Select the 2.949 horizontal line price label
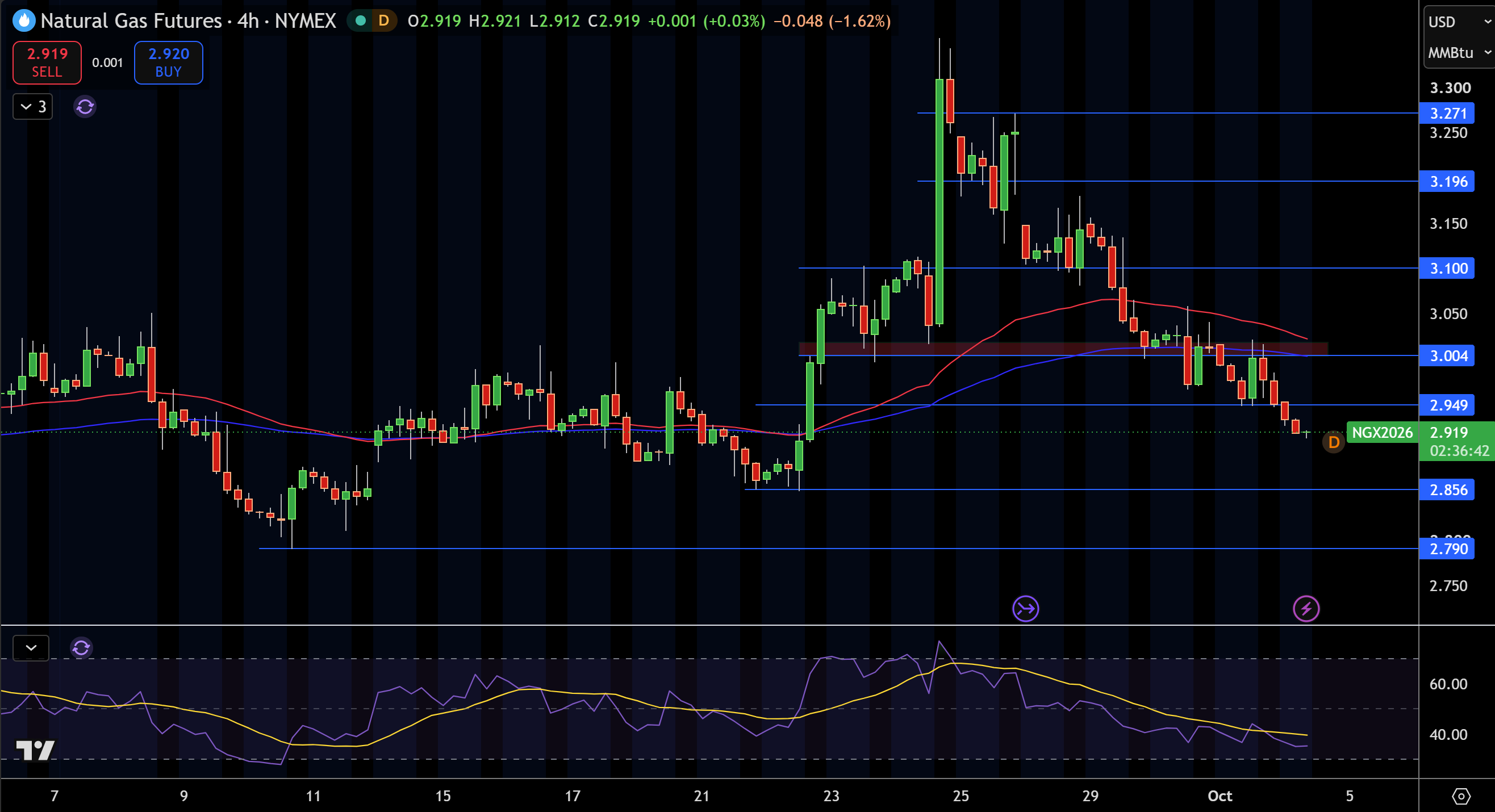 (x=1447, y=405)
